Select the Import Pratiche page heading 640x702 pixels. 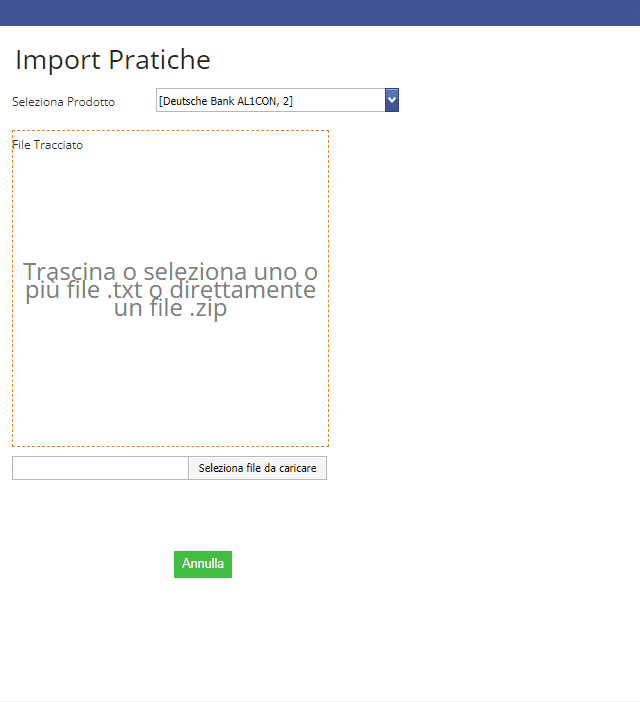click(113, 60)
